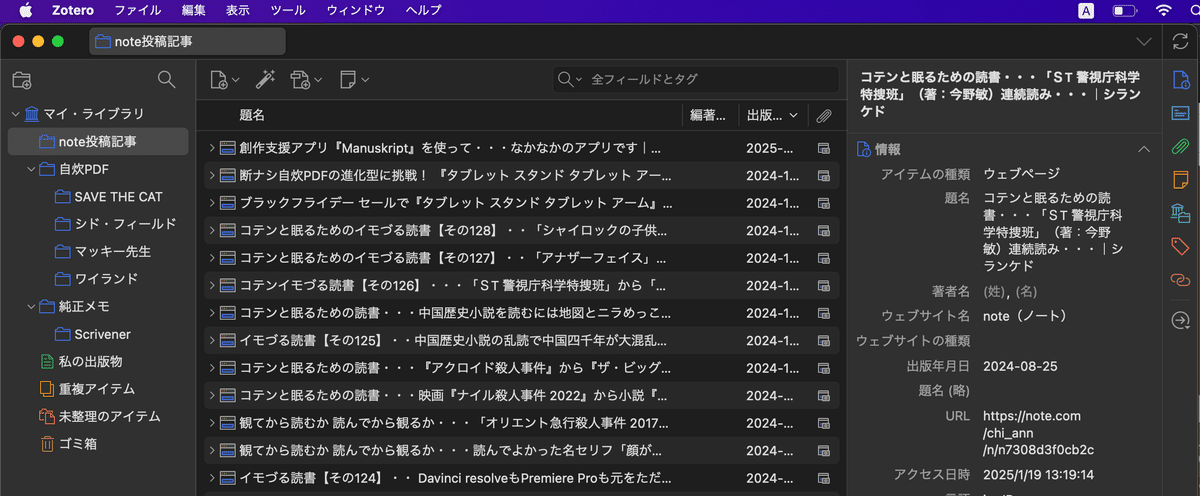This screenshot has height=496, width=1200.
Task: Open the New Item dropdown
Action: [x=224, y=79]
